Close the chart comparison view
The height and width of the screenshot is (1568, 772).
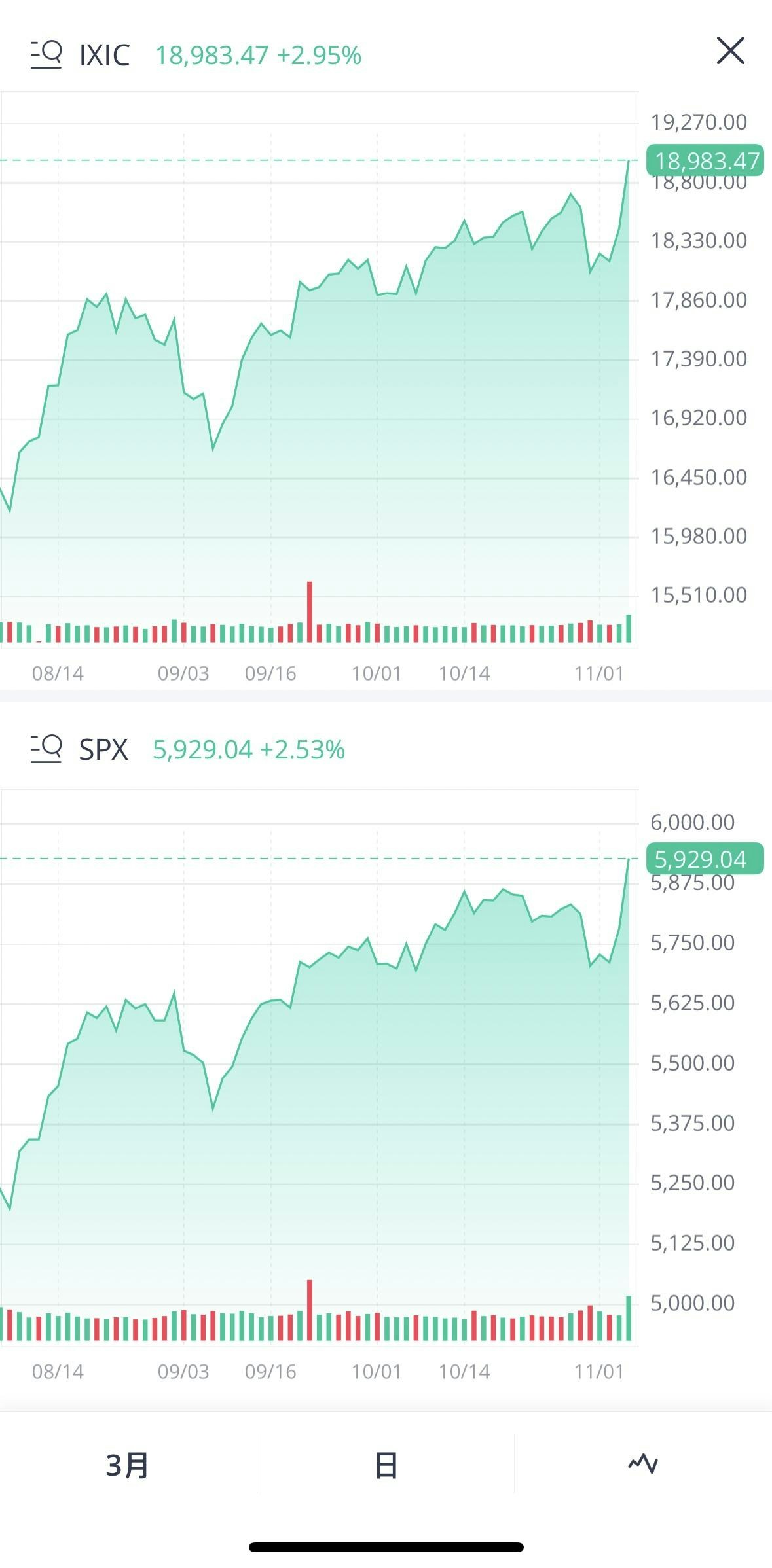(730, 51)
